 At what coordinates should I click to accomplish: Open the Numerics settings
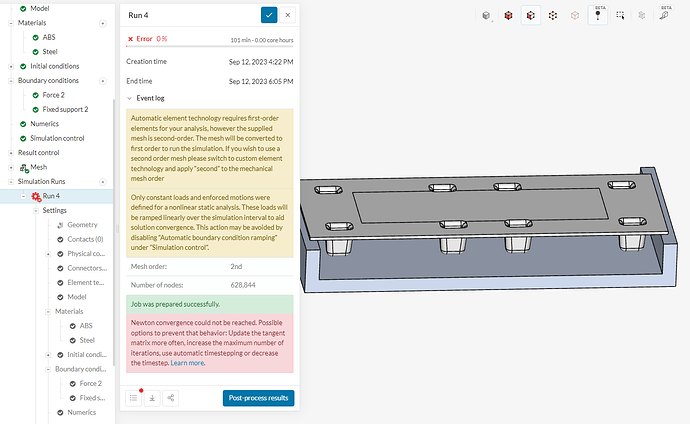tap(44, 124)
